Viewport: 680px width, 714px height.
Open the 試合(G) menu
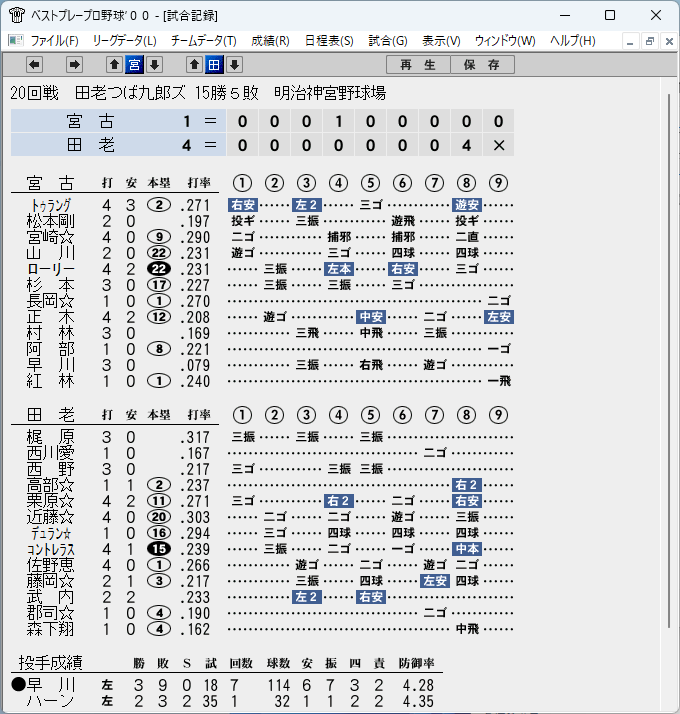388,41
